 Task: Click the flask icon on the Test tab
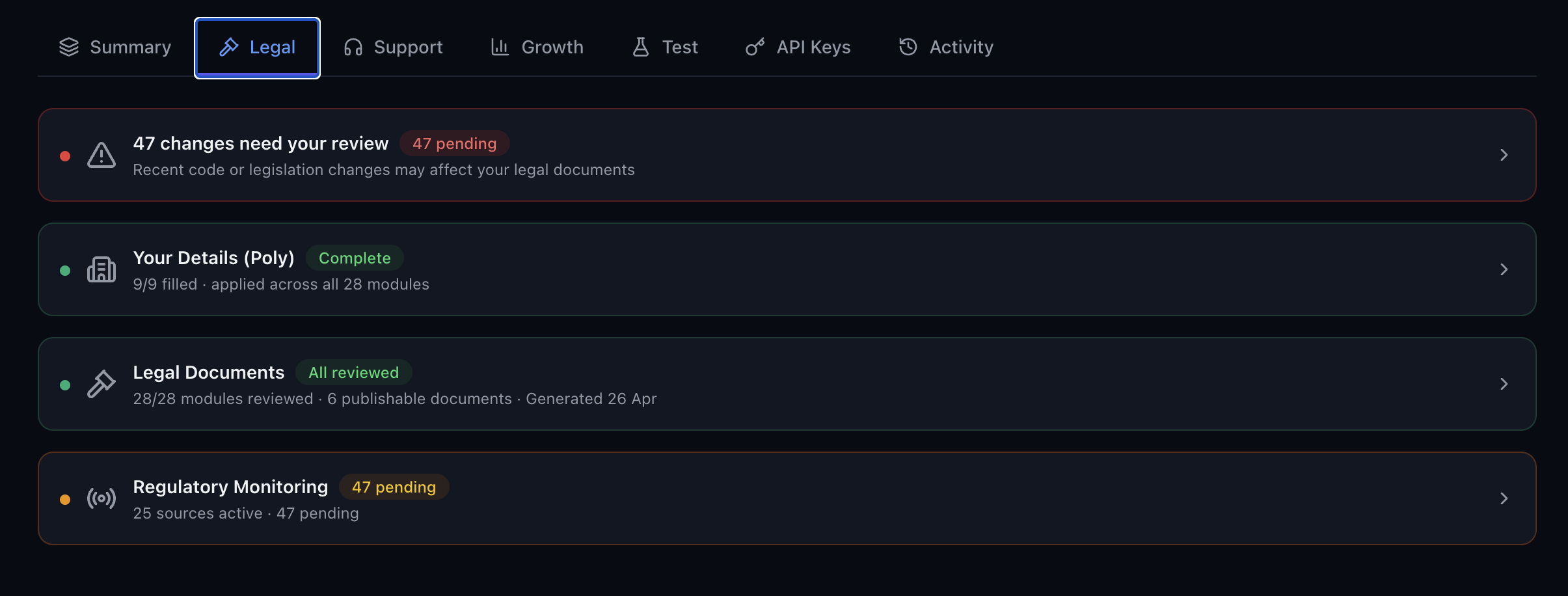pos(641,47)
